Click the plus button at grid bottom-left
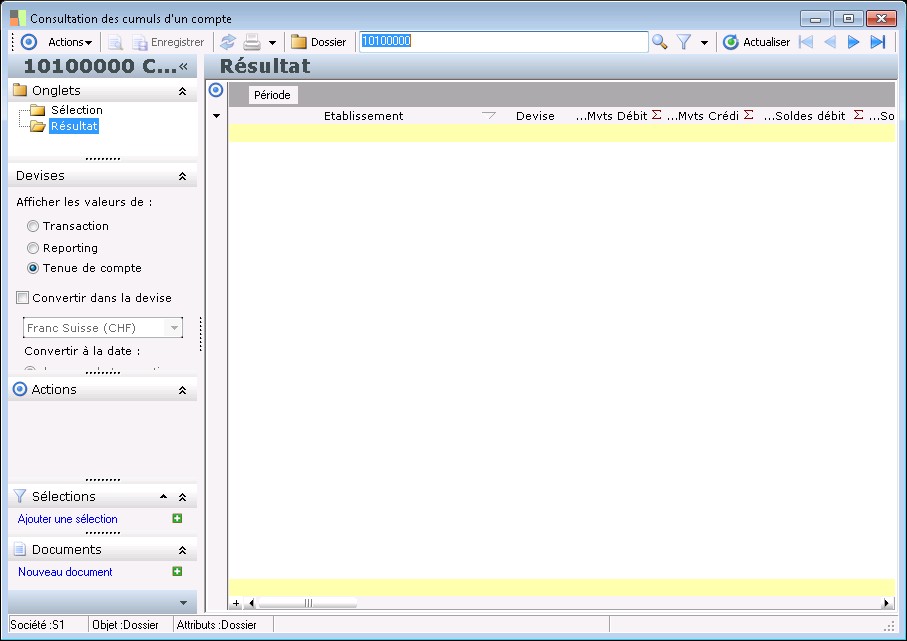The height and width of the screenshot is (641, 907). (236, 603)
